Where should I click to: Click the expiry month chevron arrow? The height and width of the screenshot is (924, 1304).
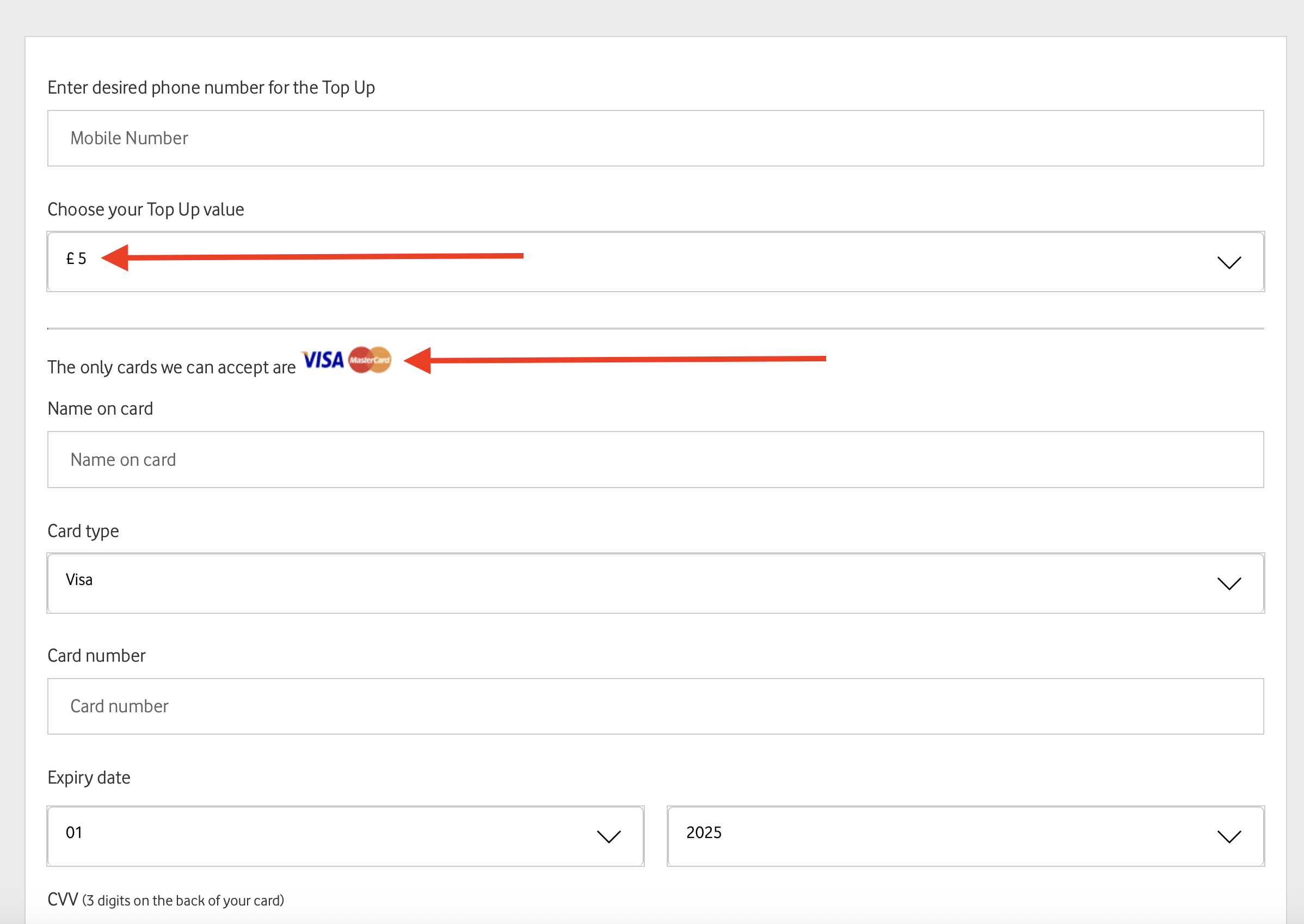click(608, 837)
